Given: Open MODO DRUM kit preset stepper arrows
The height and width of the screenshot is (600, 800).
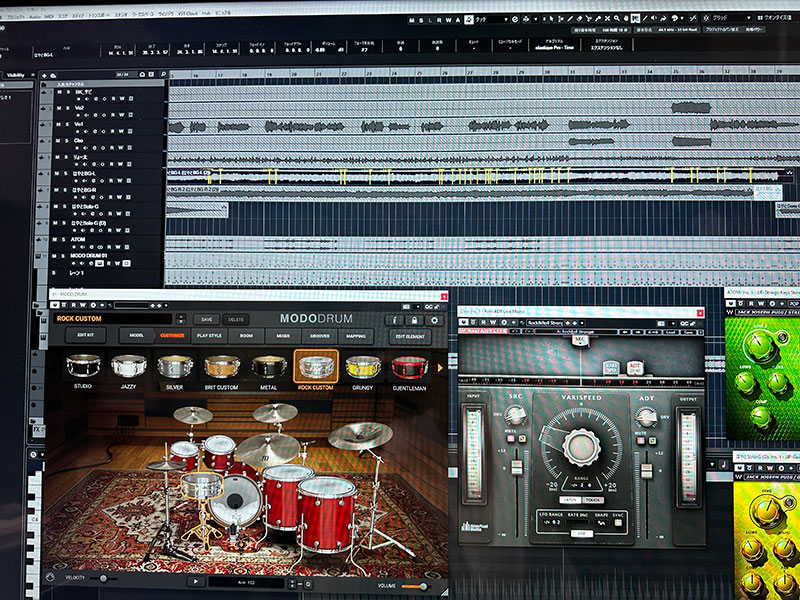Looking at the screenshot, I should coord(181,319).
